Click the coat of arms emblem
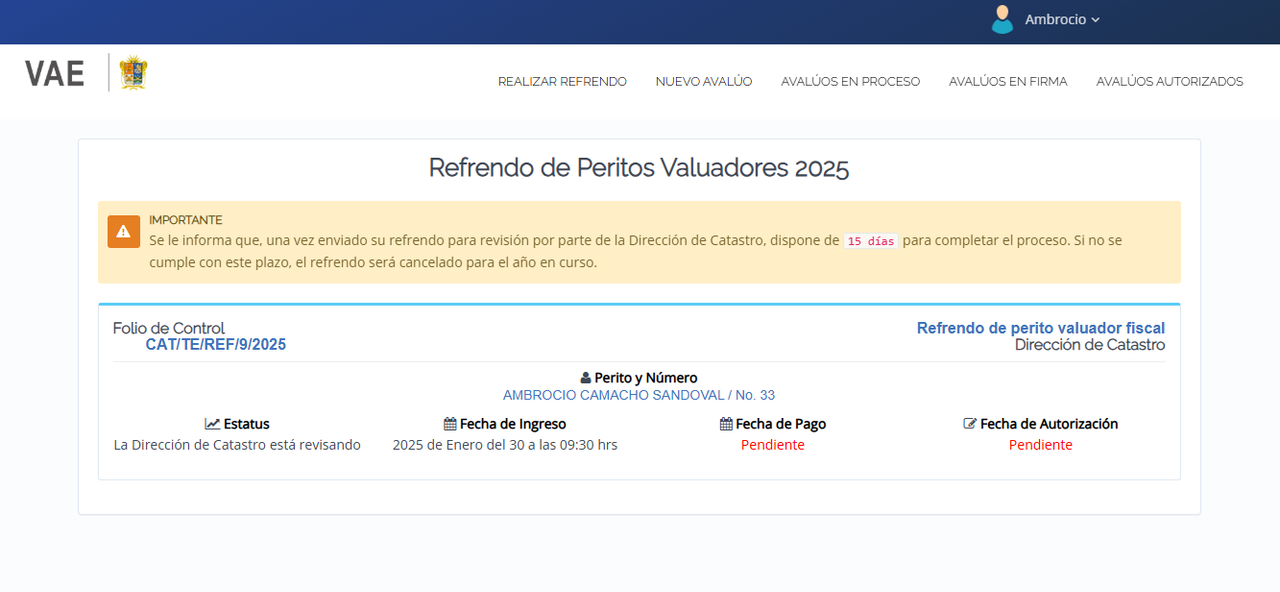The width and height of the screenshot is (1280, 592). tap(133, 73)
